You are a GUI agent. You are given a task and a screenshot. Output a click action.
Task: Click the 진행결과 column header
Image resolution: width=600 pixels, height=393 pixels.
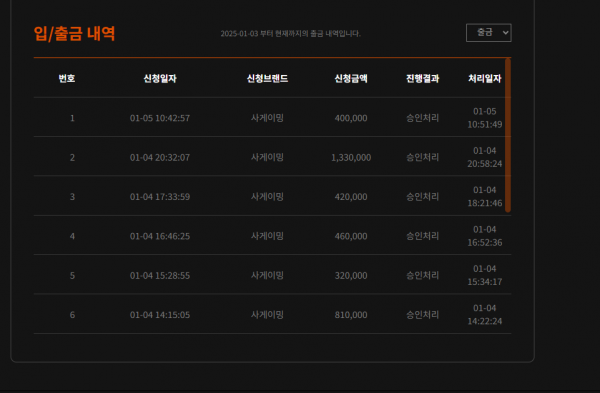(x=422, y=78)
